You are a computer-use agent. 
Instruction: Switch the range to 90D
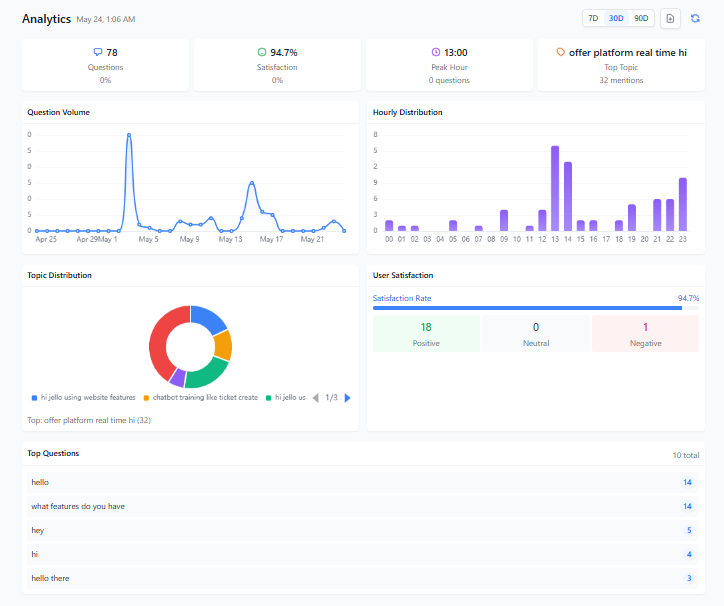[x=641, y=18]
